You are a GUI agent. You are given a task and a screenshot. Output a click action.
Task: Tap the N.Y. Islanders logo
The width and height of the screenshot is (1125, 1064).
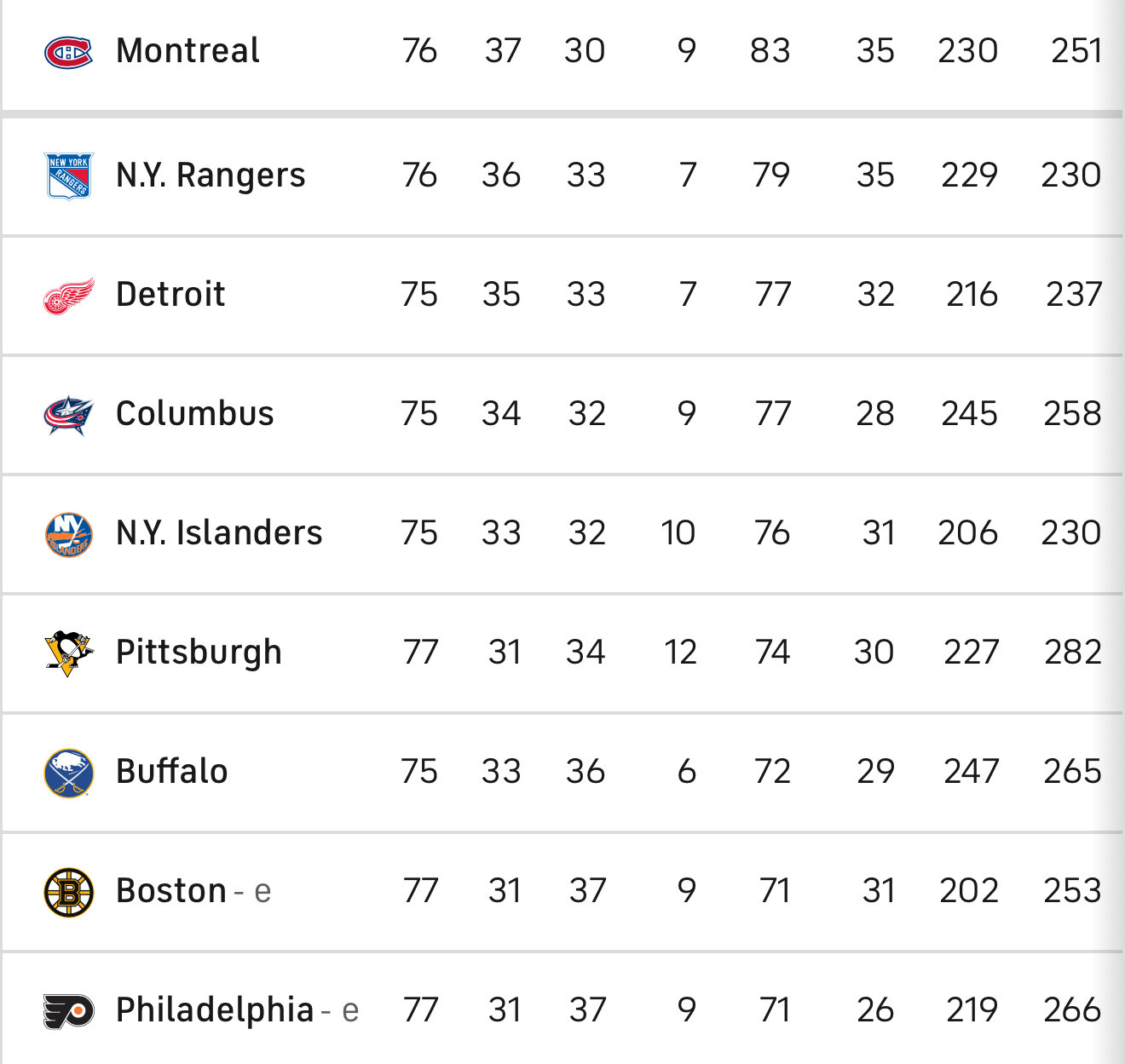[x=68, y=534]
